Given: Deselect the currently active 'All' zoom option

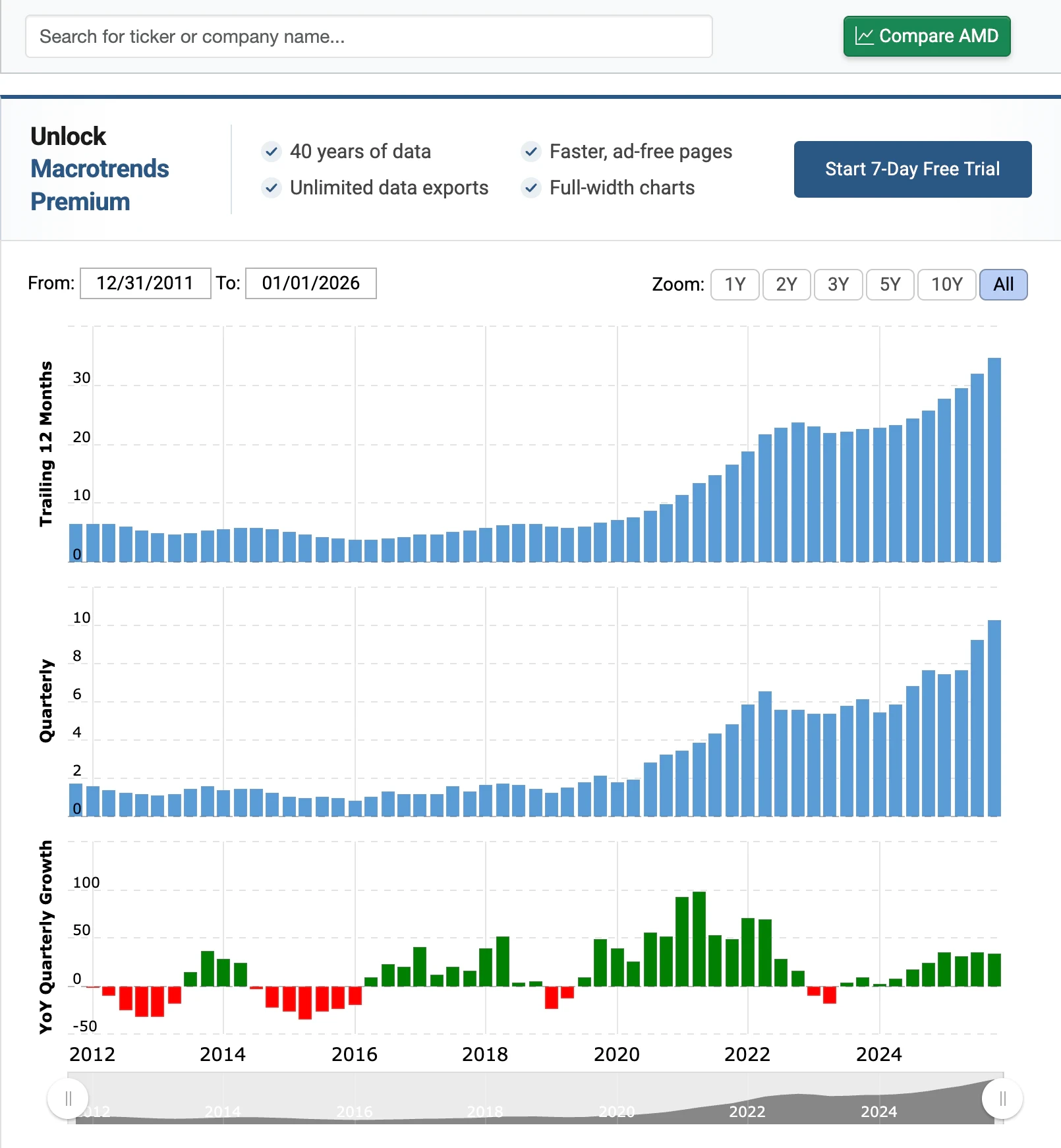Looking at the screenshot, I should [1003, 284].
